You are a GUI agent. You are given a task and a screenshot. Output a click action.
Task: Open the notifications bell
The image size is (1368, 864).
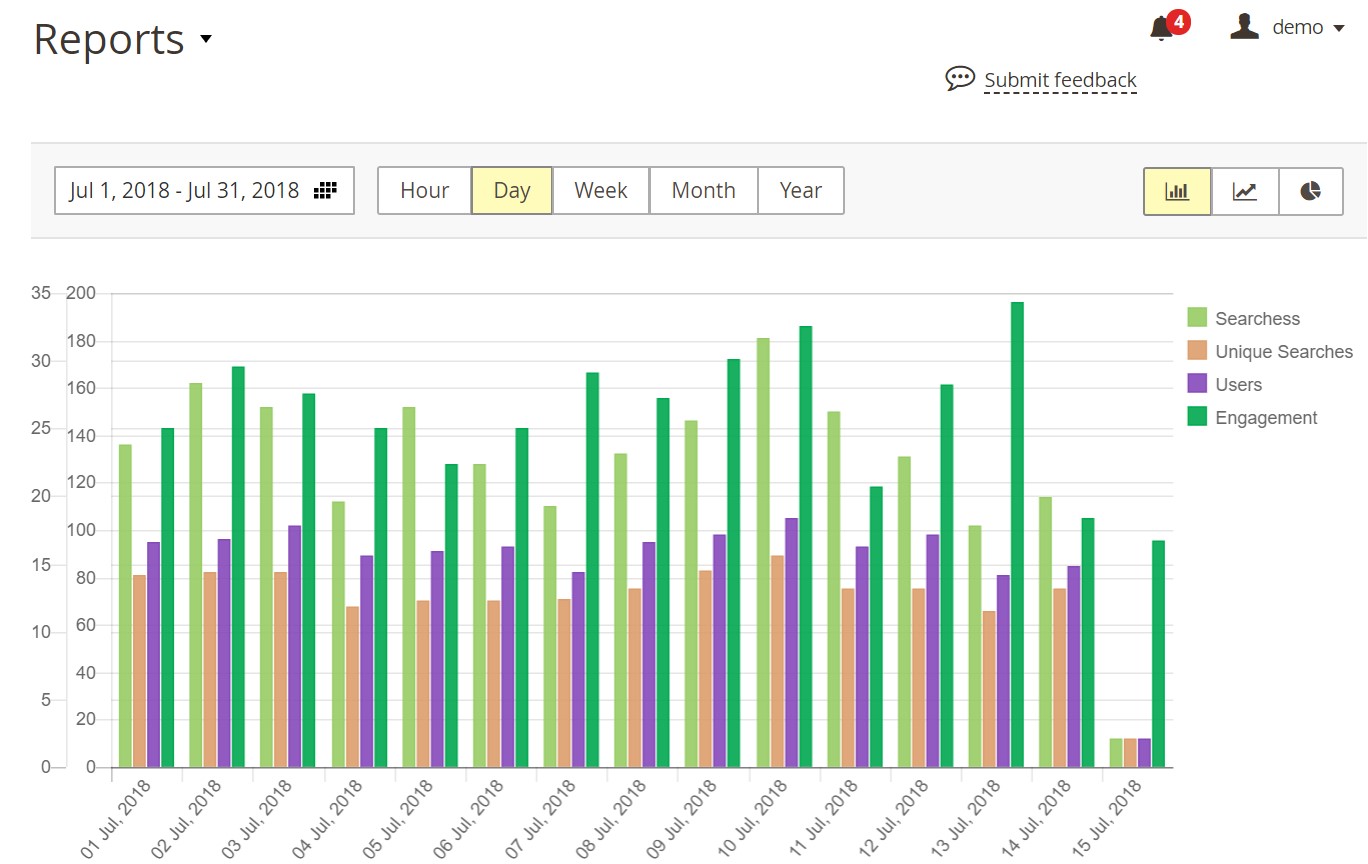(x=1161, y=29)
